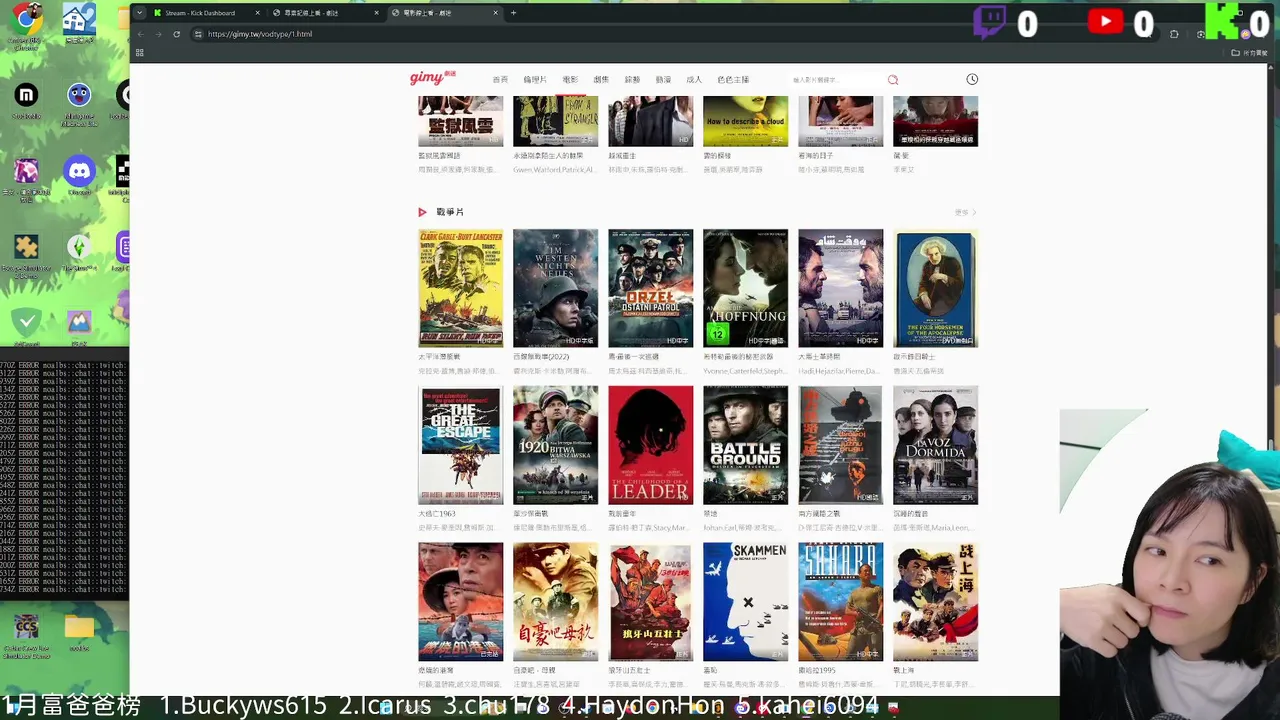Switch to Stream - Kick Dashboard tab
The image size is (1280, 720).
pyautogui.click(x=207, y=13)
